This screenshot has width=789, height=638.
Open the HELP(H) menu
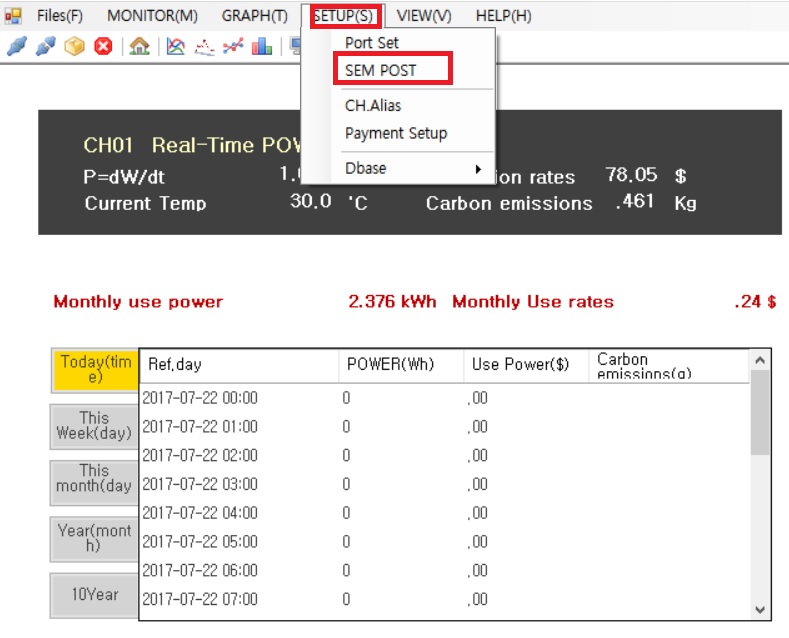click(x=503, y=16)
